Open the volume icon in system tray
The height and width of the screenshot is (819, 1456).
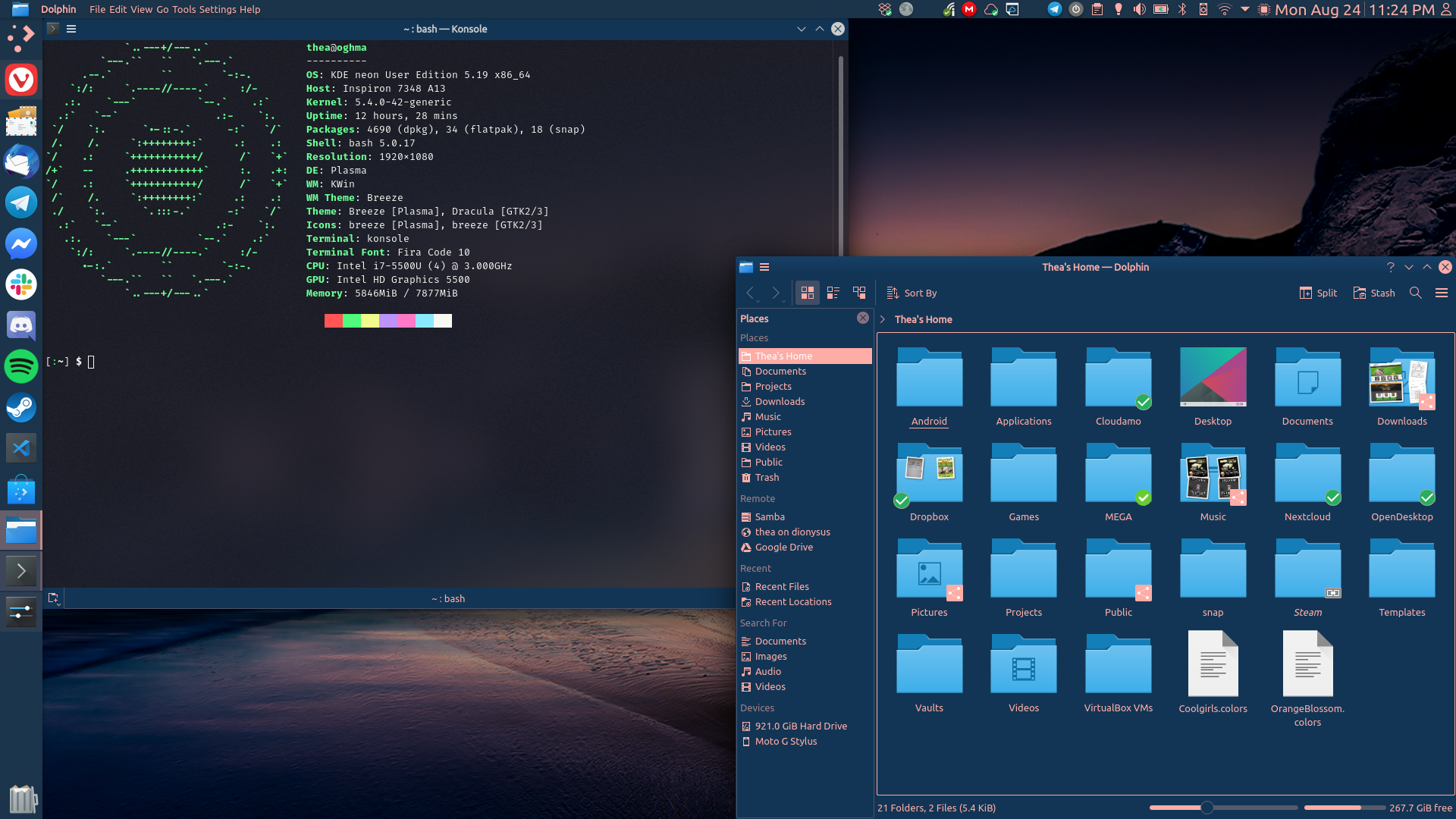click(x=1139, y=9)
